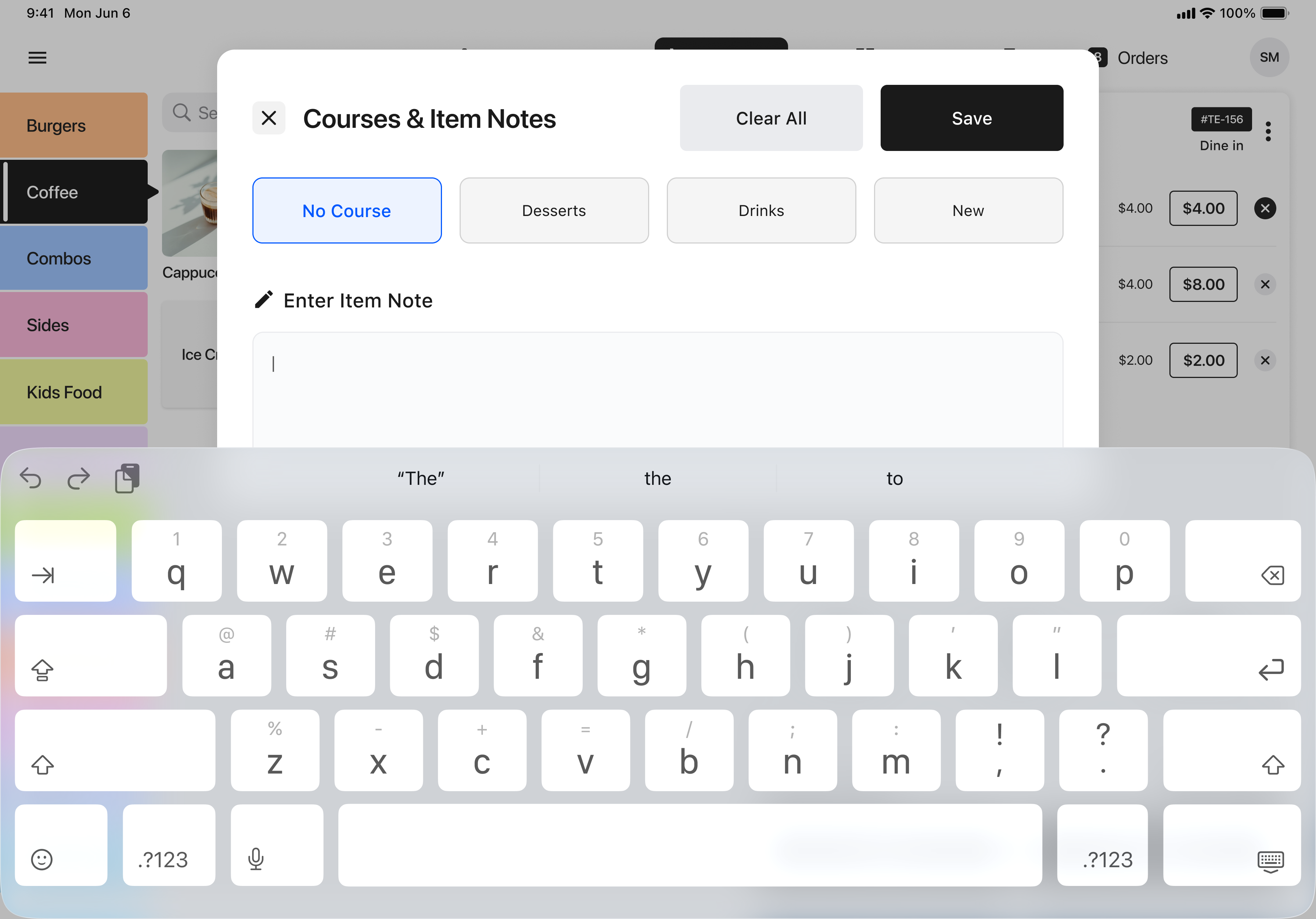This screenshot has height=919, width=1316.
Task: Tap the dictation microphone key
Action: [x=276, y=846]
